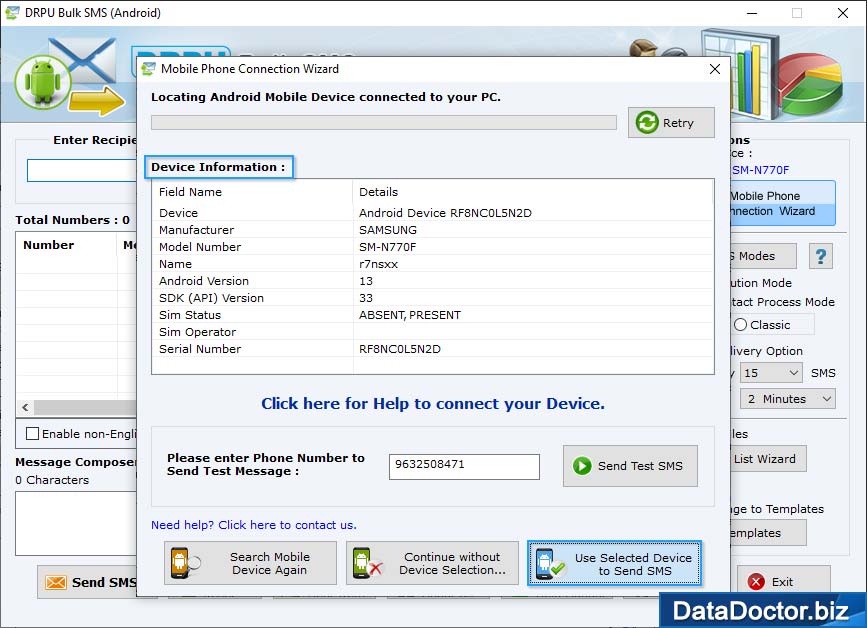Select the Sim Status row
The height and width of the screenshot is (628, 867).
point(432,315)
